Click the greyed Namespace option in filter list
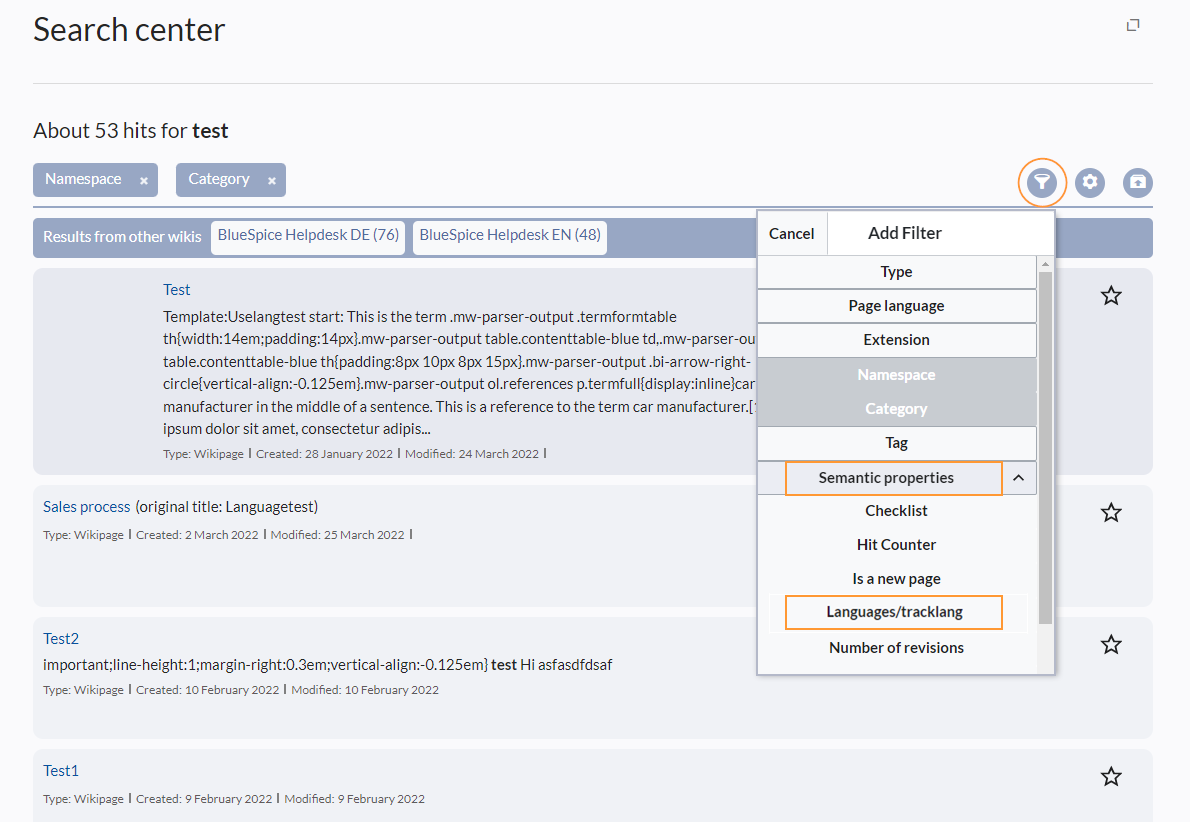 click(x=896, y=375)
